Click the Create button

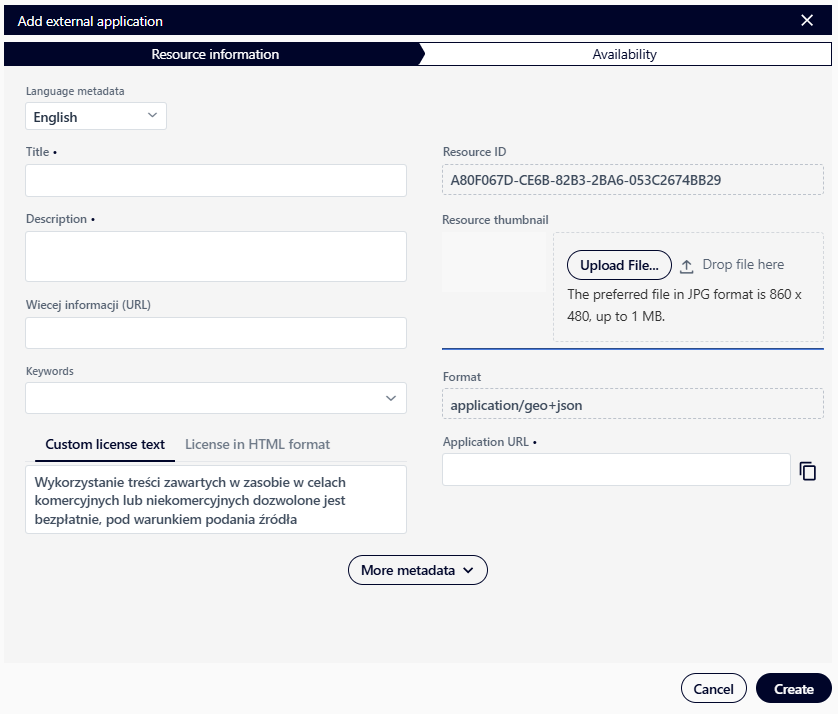click(x=793, y=688)
